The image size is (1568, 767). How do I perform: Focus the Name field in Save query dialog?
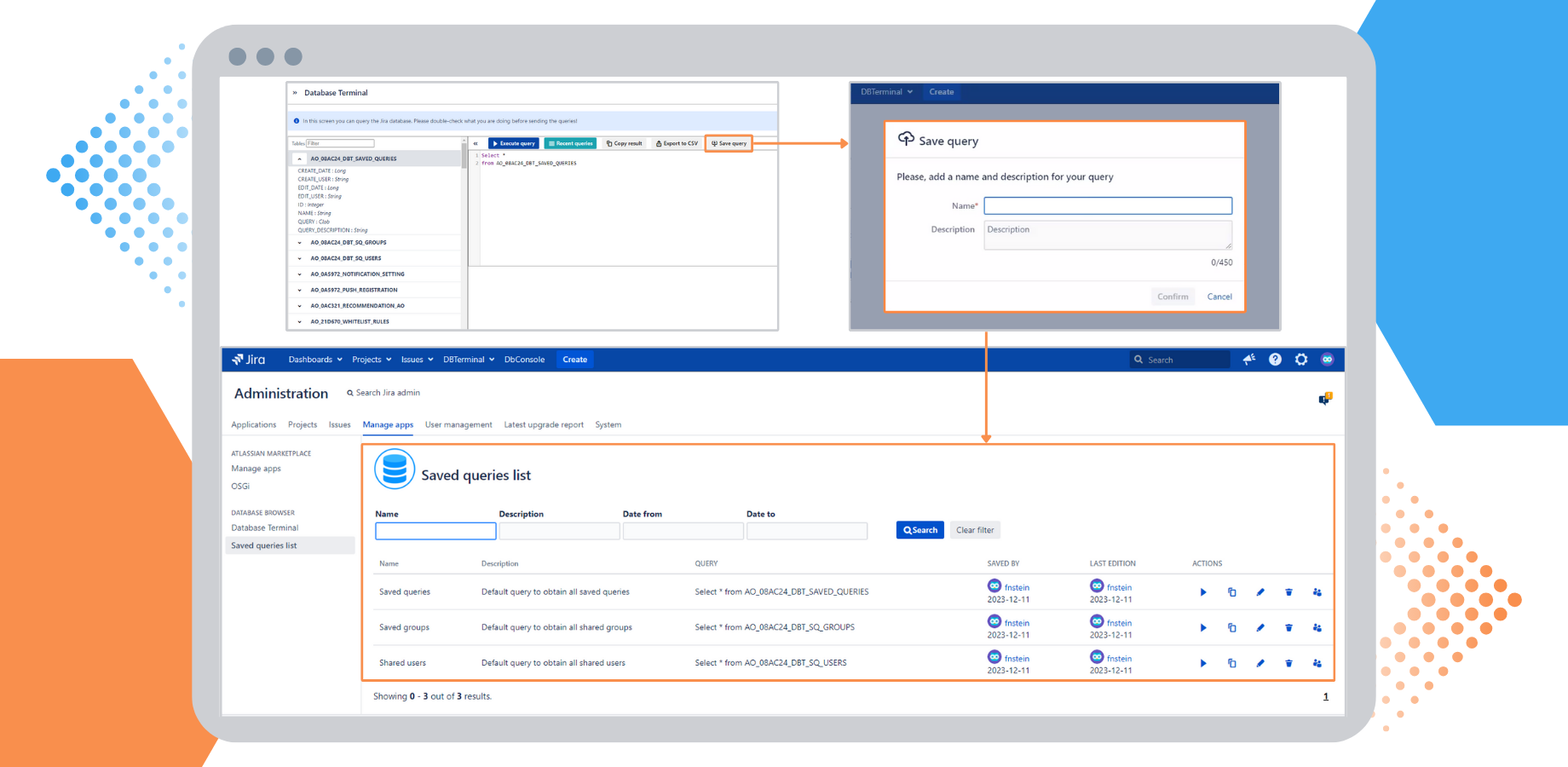1108,206
